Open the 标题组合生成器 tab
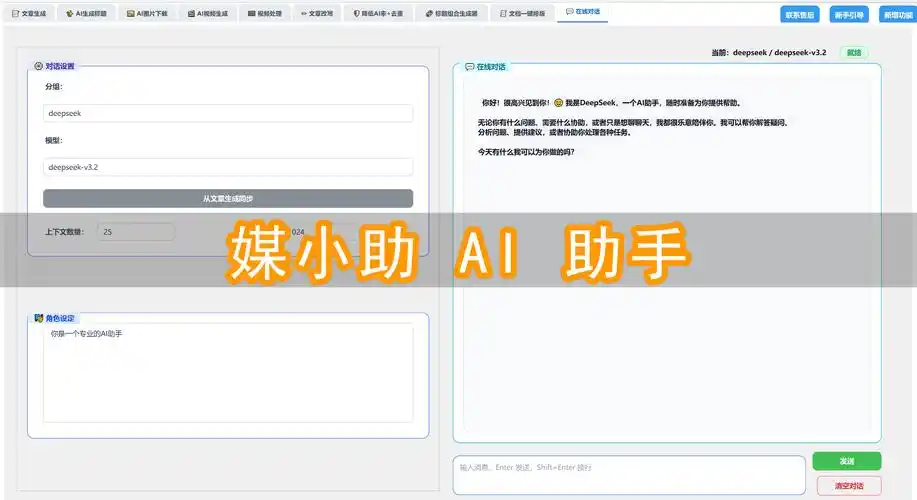Viewport: 917px width, 500px height. (x=451, y=13)
